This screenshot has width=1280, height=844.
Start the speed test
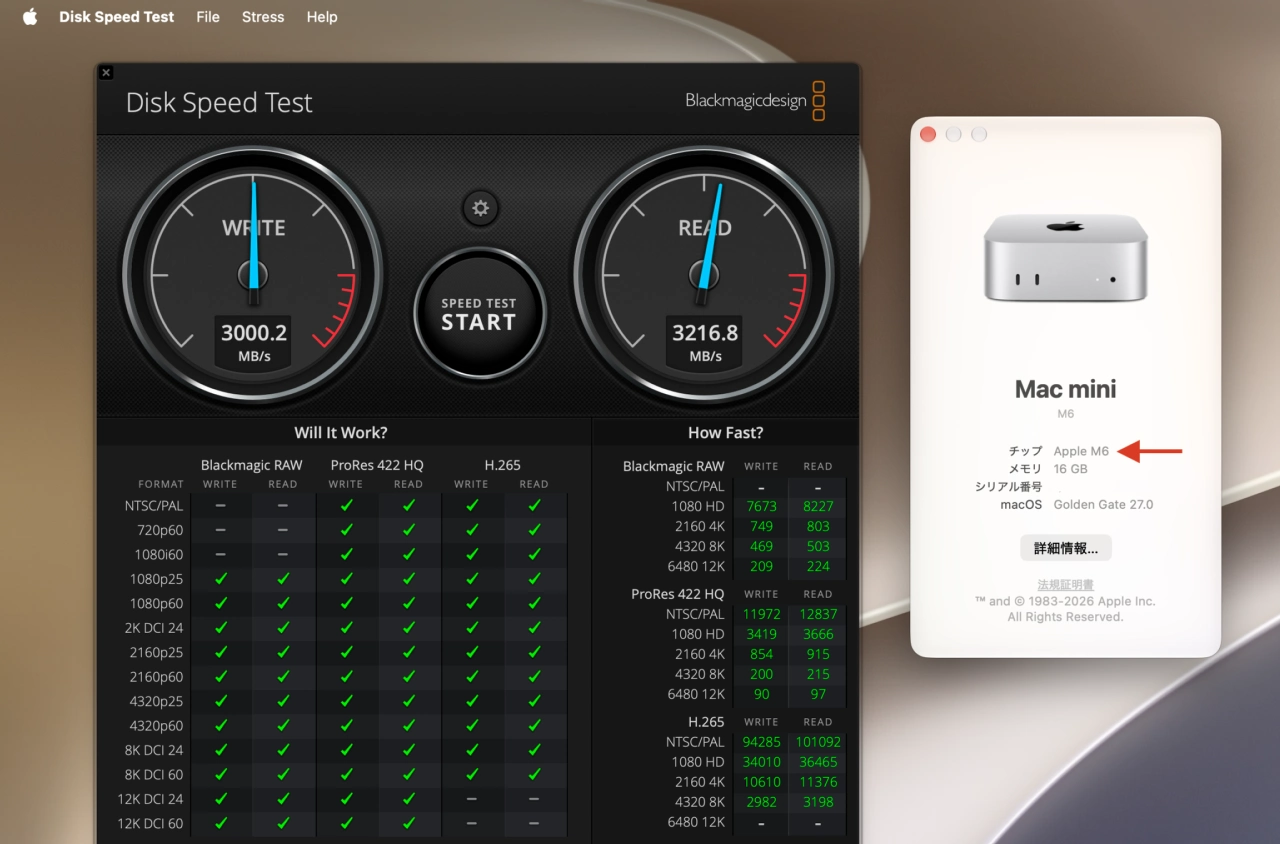pos(479,314)
